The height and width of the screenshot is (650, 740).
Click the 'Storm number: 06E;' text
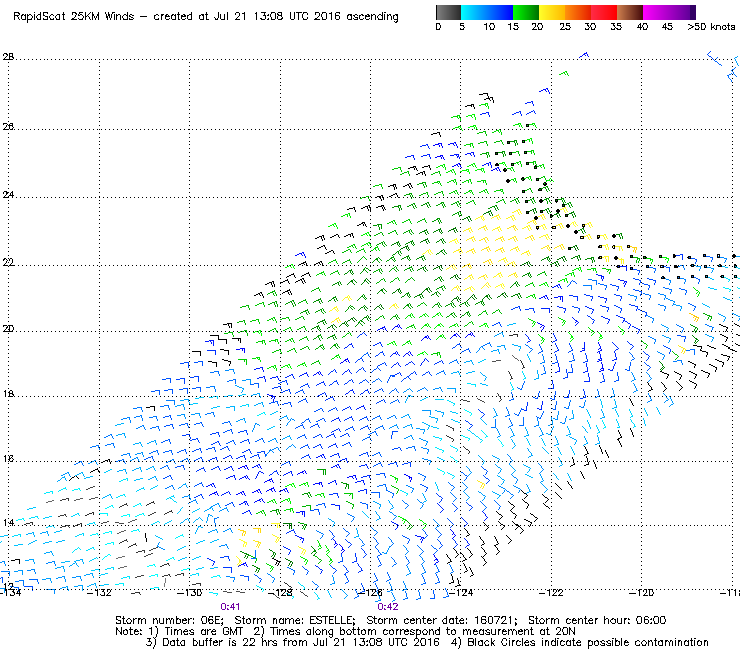point(170,620)
